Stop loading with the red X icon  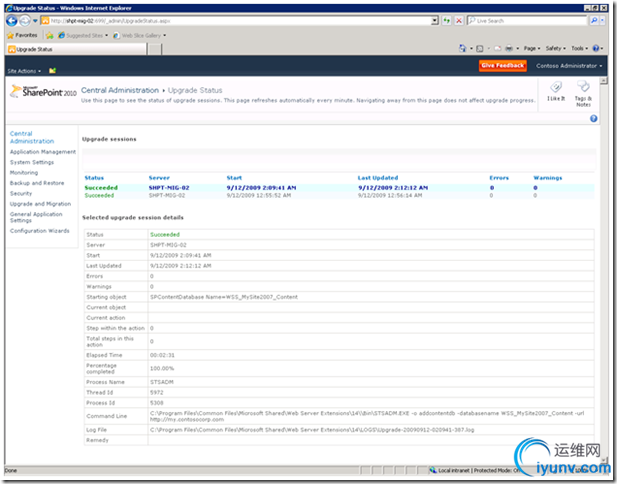point(459,20)
